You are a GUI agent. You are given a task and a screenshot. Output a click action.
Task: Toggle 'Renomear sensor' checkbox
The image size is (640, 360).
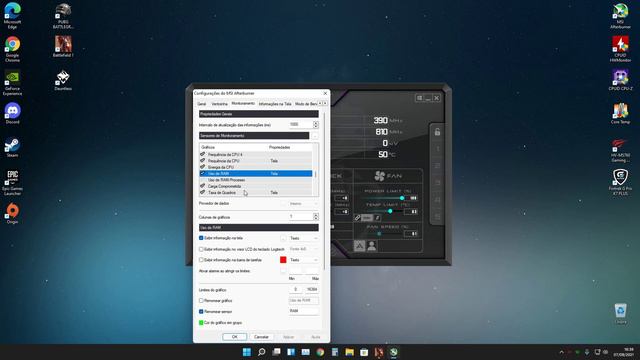(201, 311)
